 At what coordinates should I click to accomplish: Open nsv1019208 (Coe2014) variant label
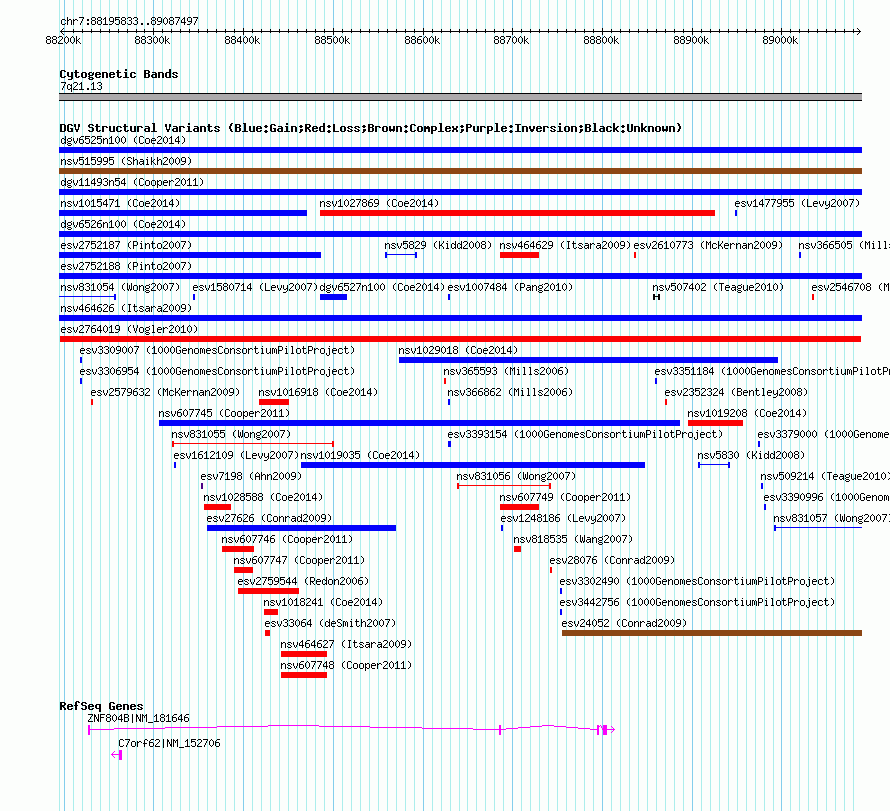pyautogui.click(x=747, y=413)
